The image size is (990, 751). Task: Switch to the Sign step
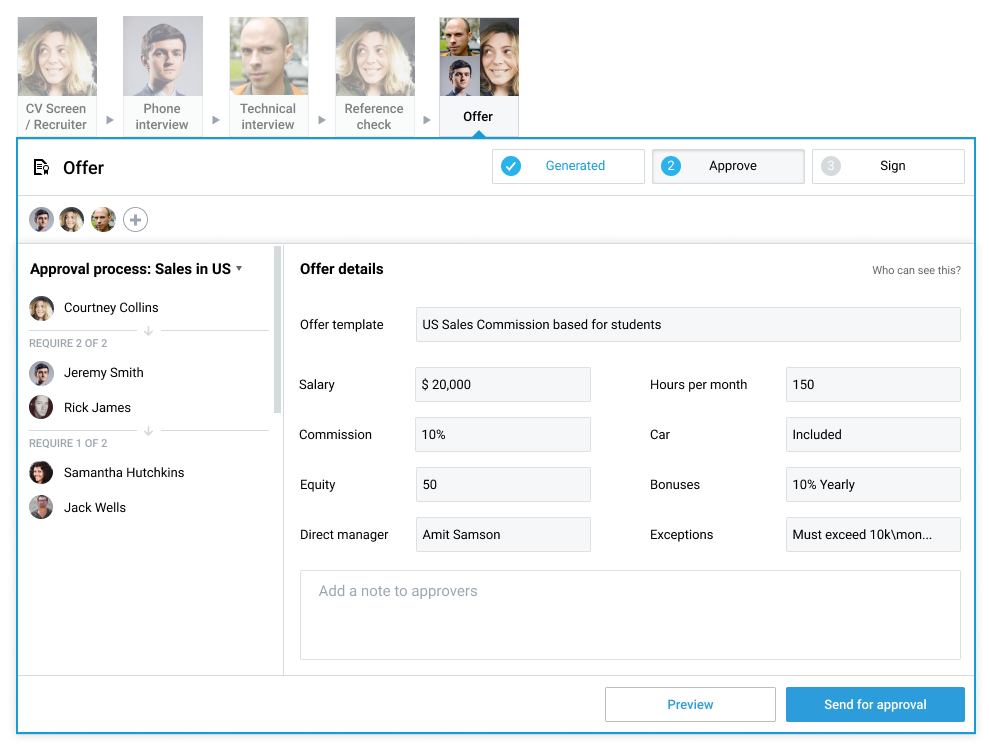(x=888, y=166)
